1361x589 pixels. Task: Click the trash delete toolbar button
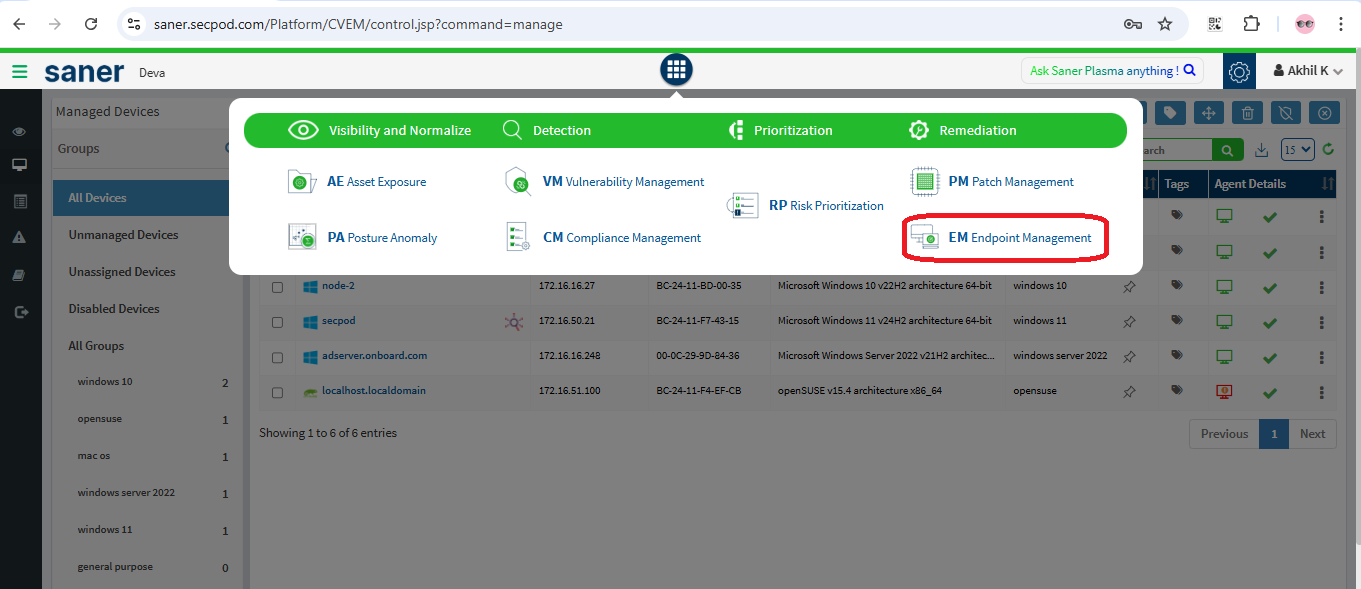[1247, 113]
